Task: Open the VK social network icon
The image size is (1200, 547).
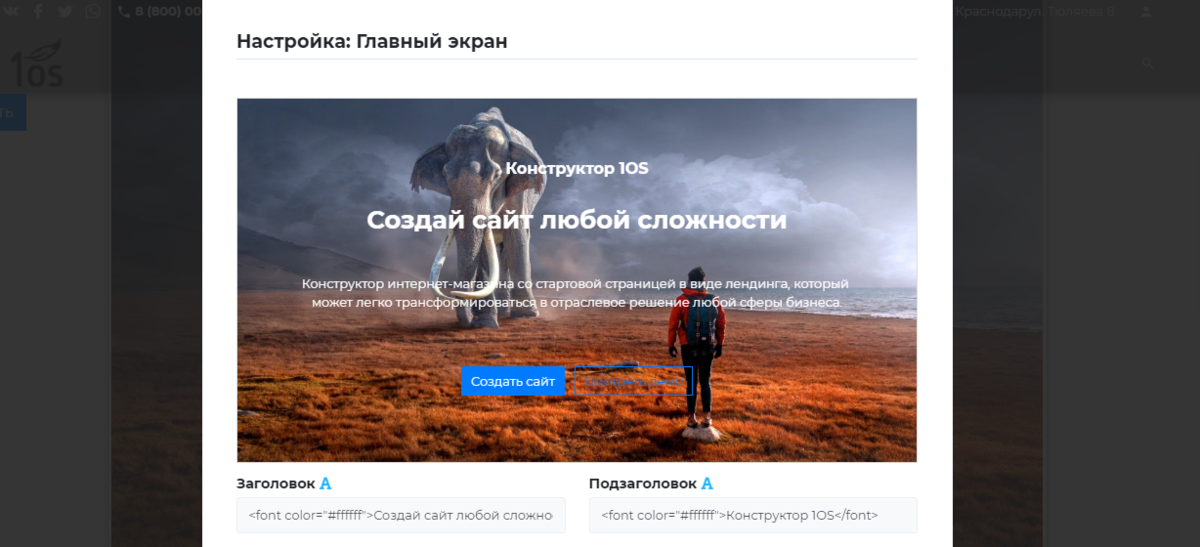Action: [10, 11]
